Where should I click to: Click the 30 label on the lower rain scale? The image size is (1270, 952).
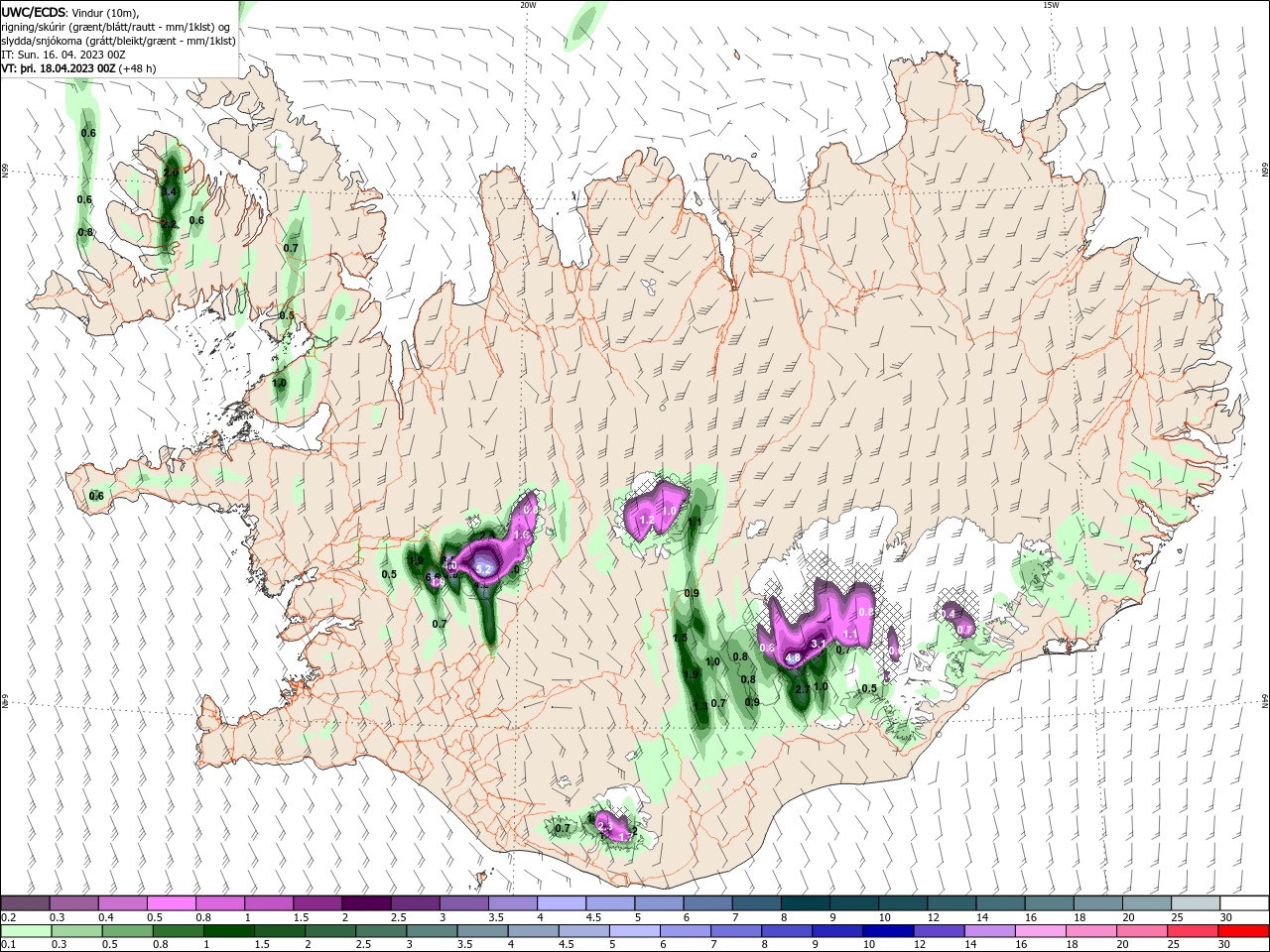point(1225,945)
